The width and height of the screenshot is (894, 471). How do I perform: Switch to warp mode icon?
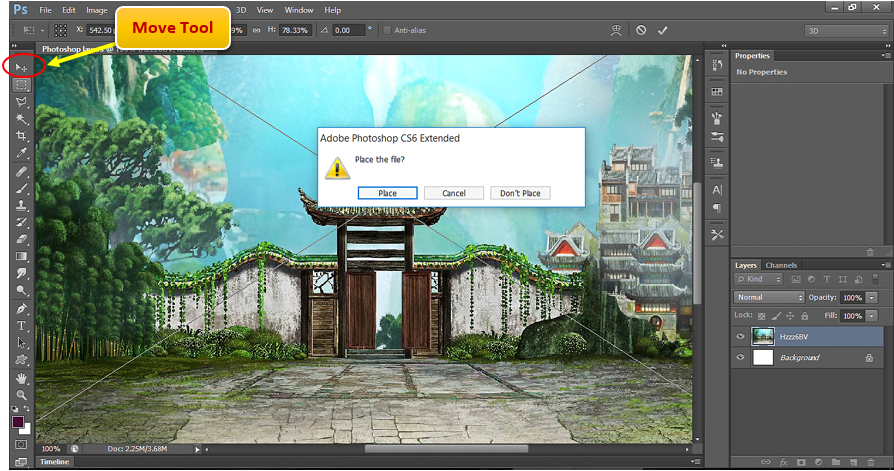[x=616, y=30]
